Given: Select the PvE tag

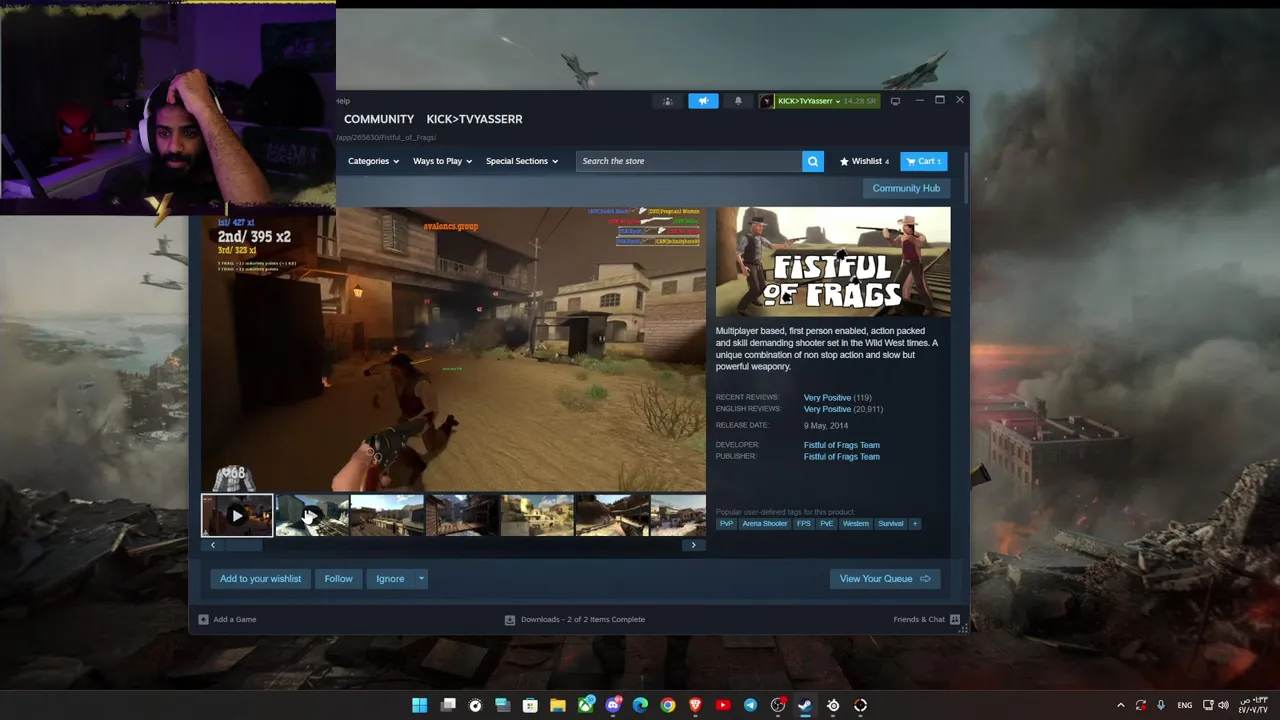Looking at the screenshot, I should (827, 524).
